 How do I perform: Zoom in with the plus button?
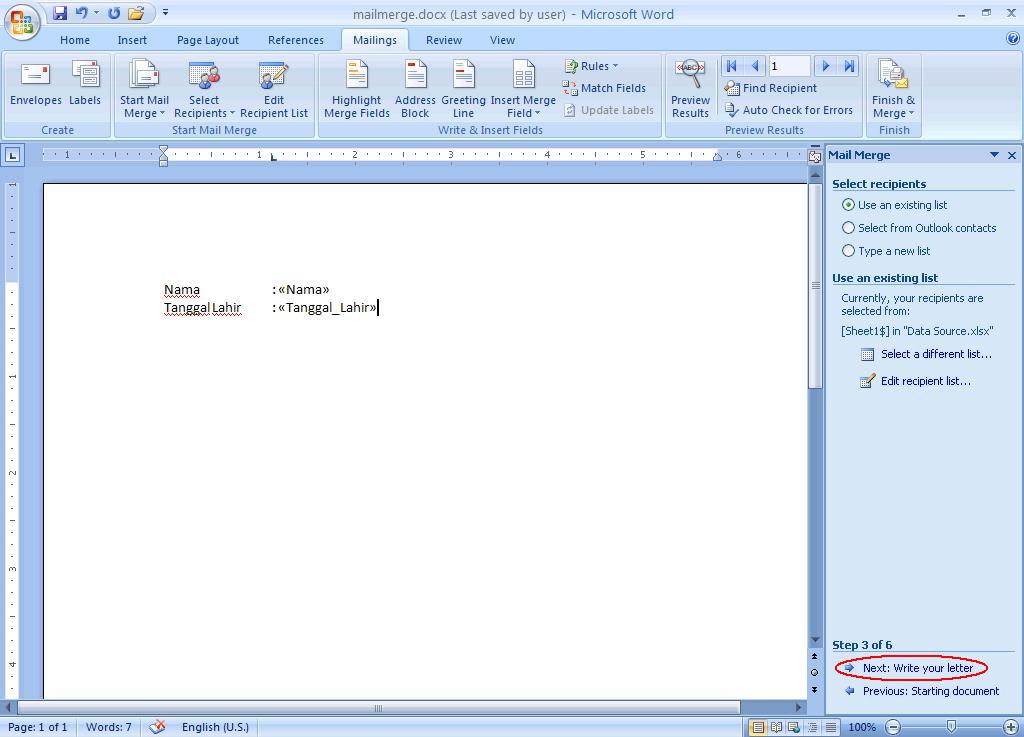click(1011, 727)
